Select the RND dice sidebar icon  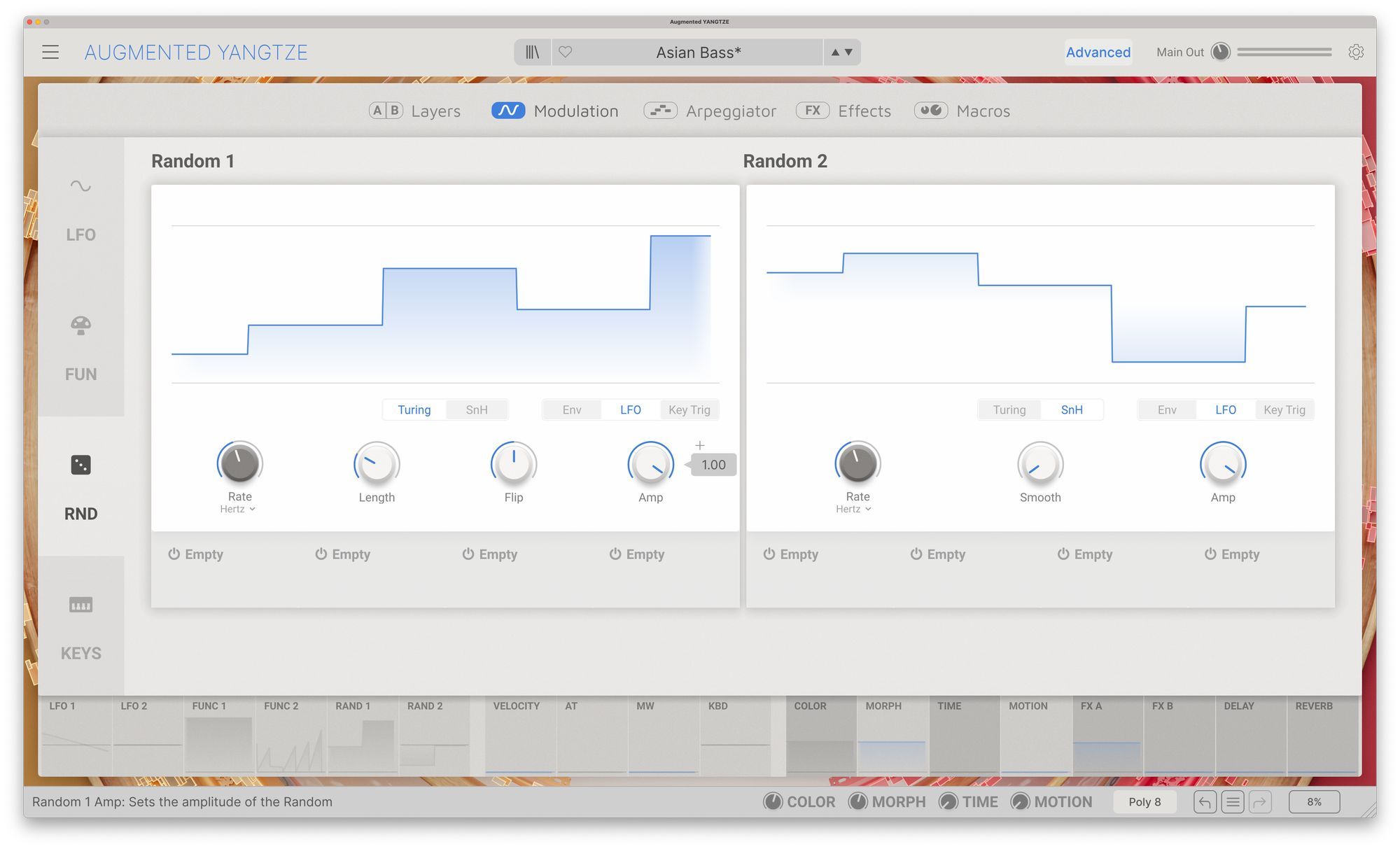point(80,465)
